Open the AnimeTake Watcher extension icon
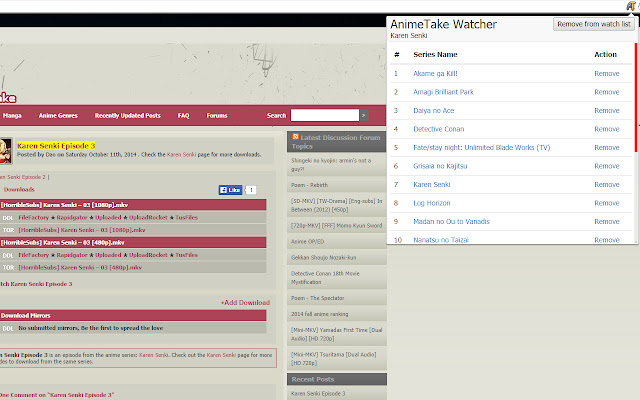640x400 pixels. [631, 6]
